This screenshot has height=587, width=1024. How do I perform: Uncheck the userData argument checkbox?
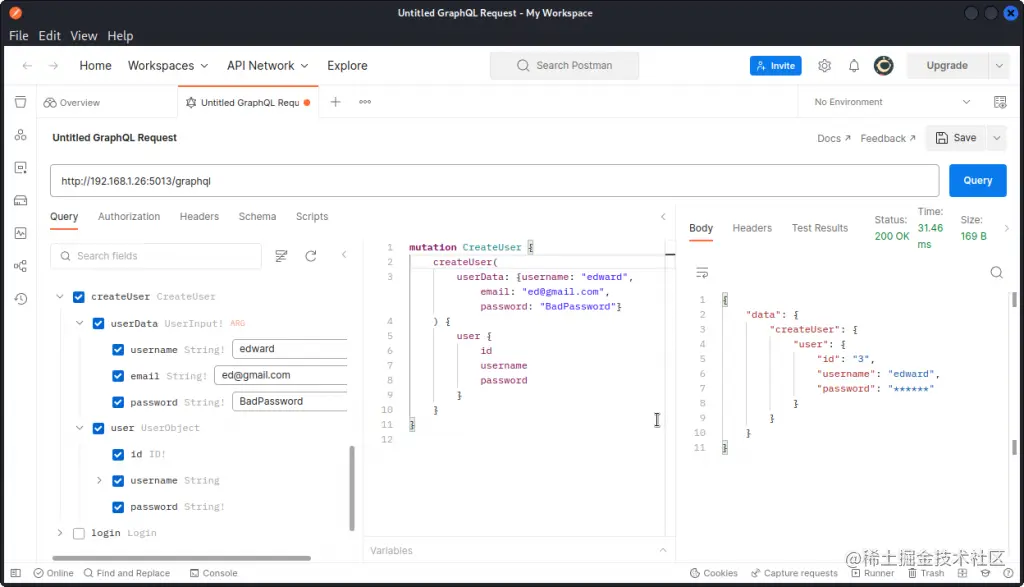pos(98,323)
